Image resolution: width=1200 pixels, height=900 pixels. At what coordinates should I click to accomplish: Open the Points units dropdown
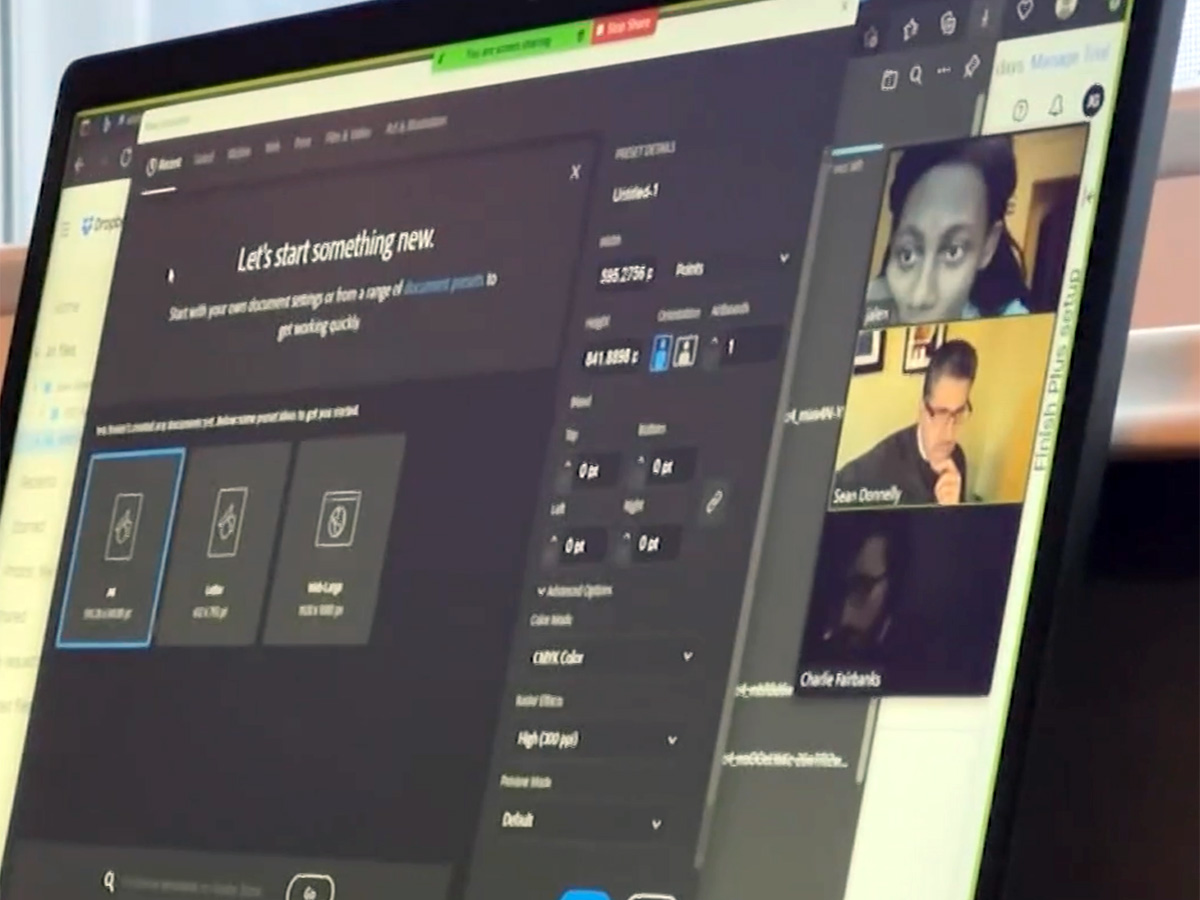731,266
